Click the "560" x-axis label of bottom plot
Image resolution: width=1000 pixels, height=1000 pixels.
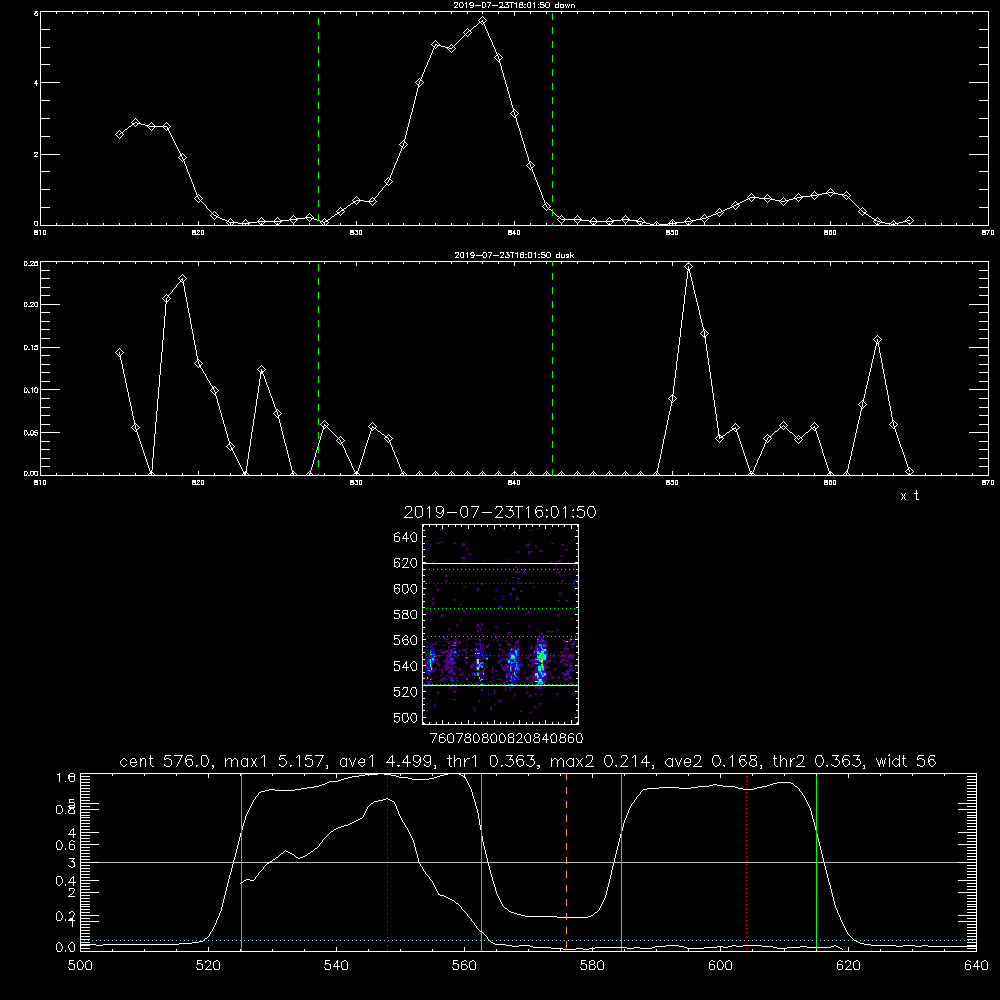[x=464, y=966]
